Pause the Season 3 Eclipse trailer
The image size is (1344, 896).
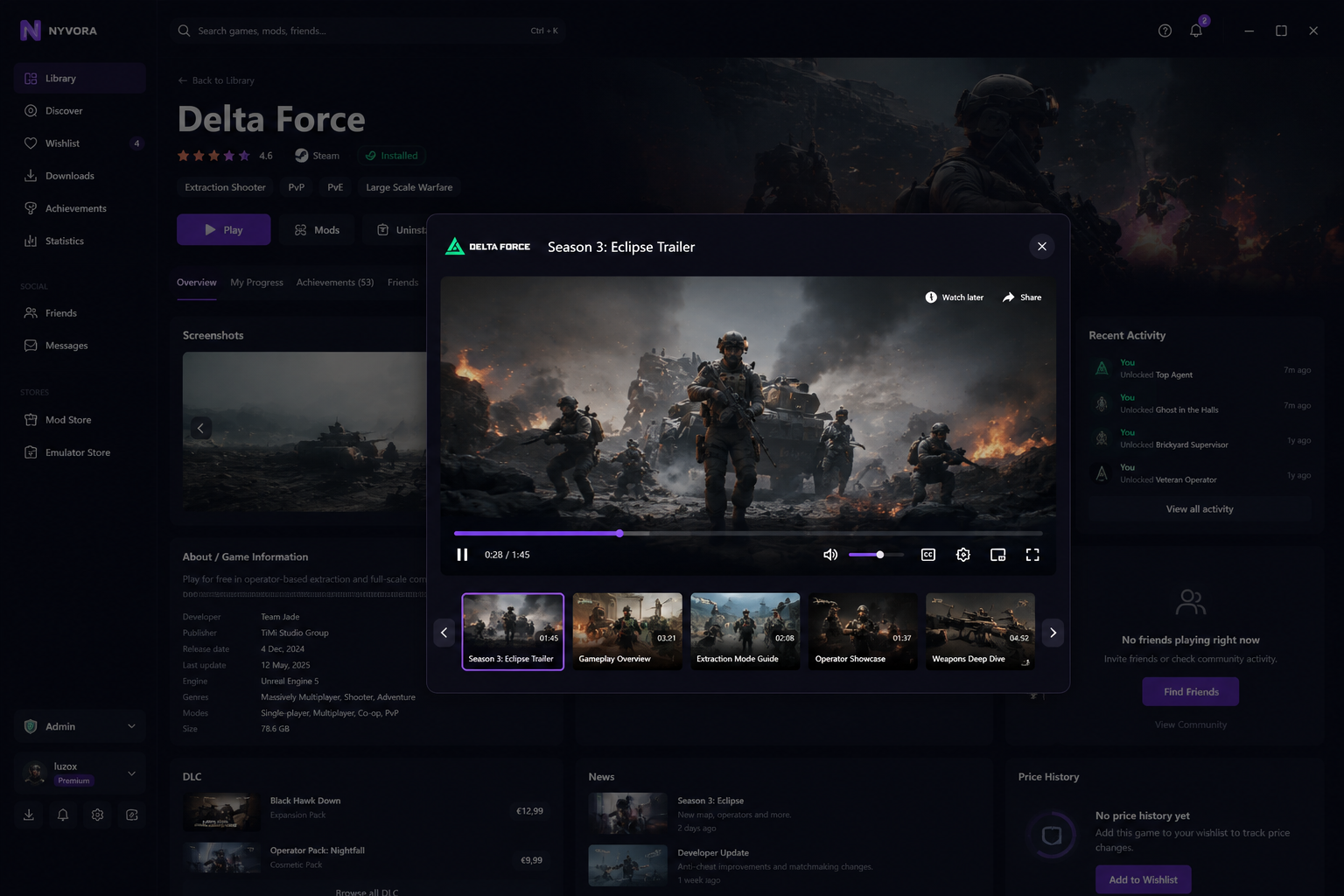(x=462, y=555)
